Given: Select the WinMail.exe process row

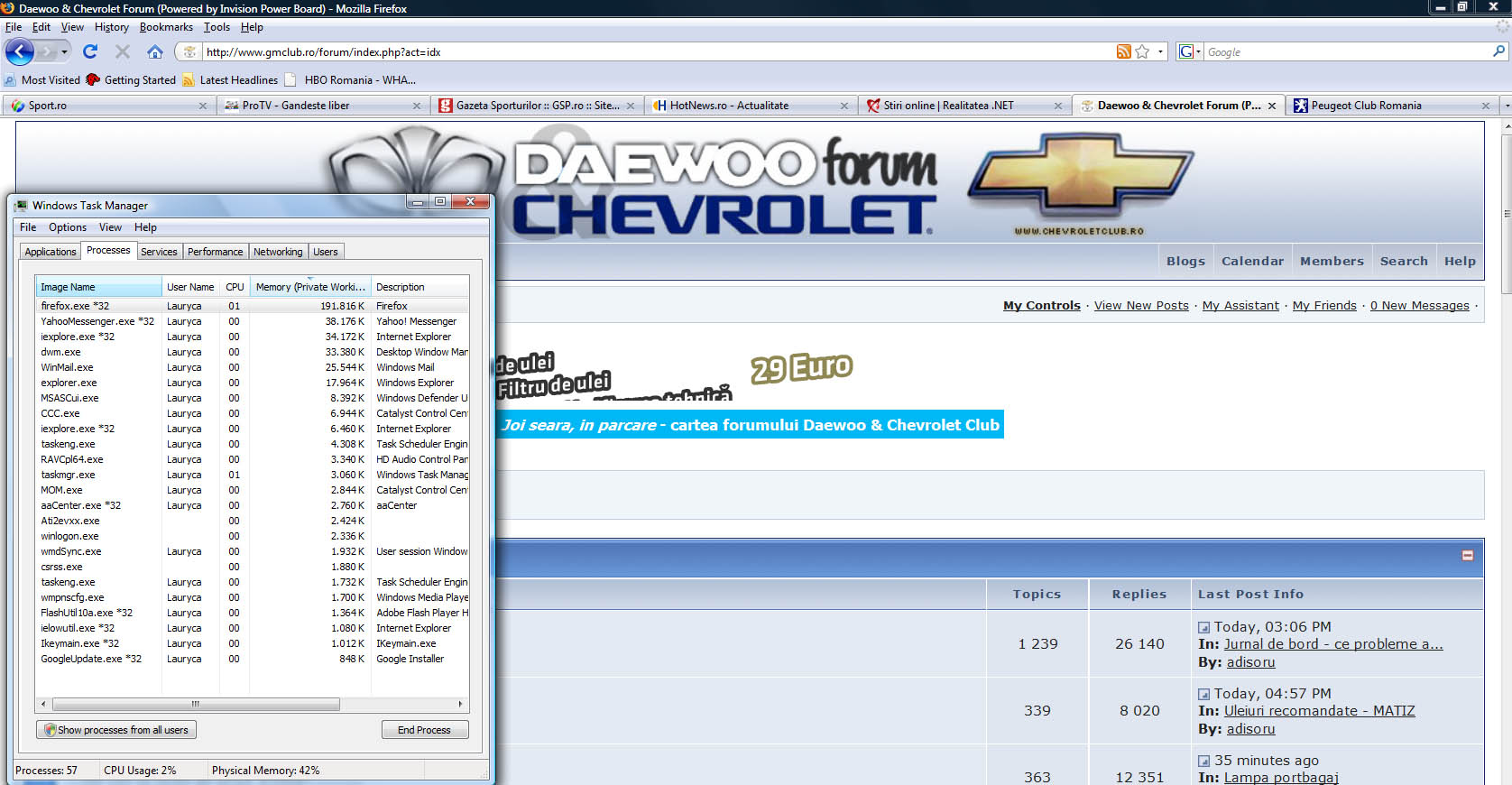Looking at the screenshot, I should [253, 367].
